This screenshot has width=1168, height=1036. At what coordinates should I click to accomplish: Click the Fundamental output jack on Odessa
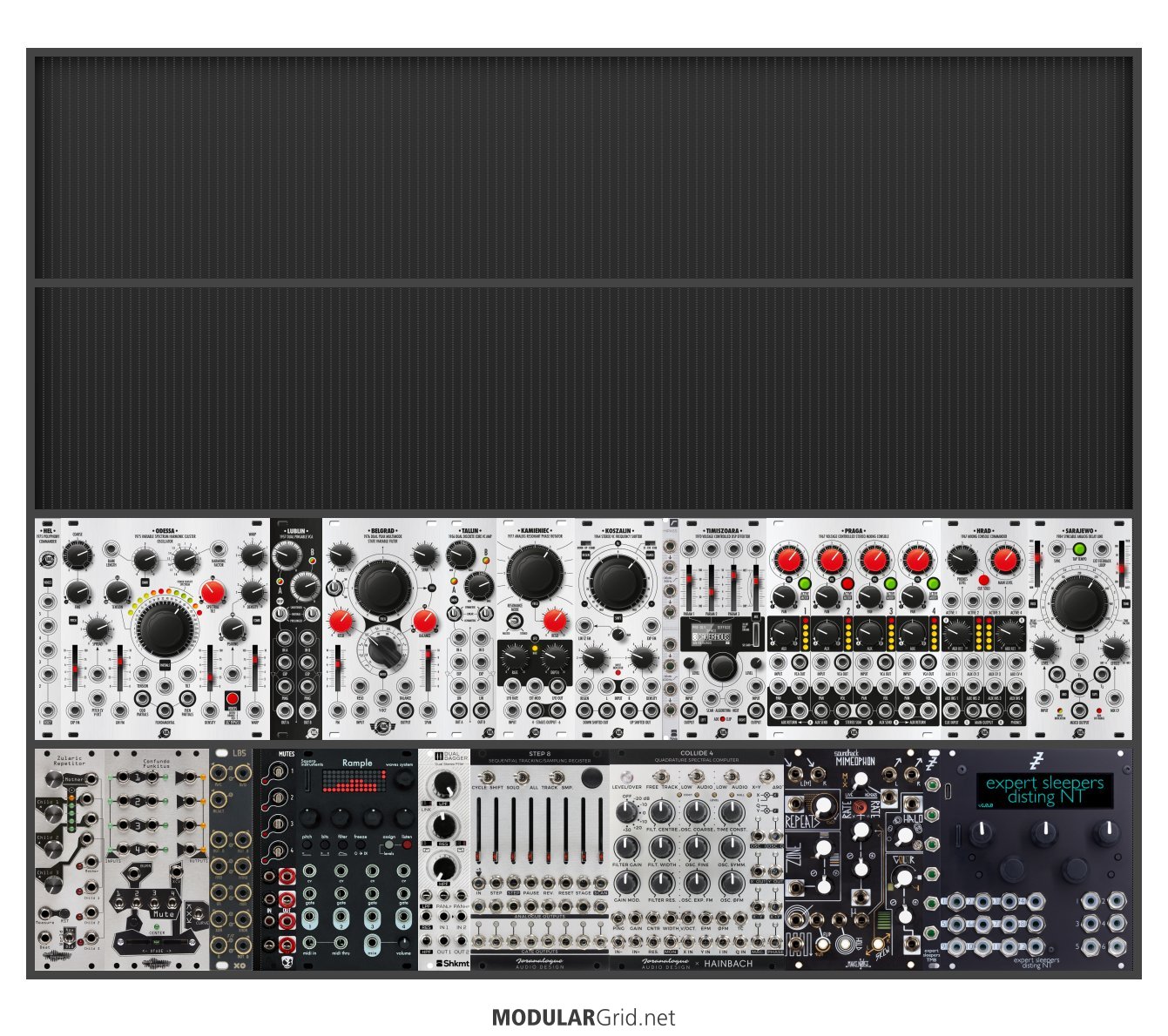pyautogui.click(x=165, y=710)
